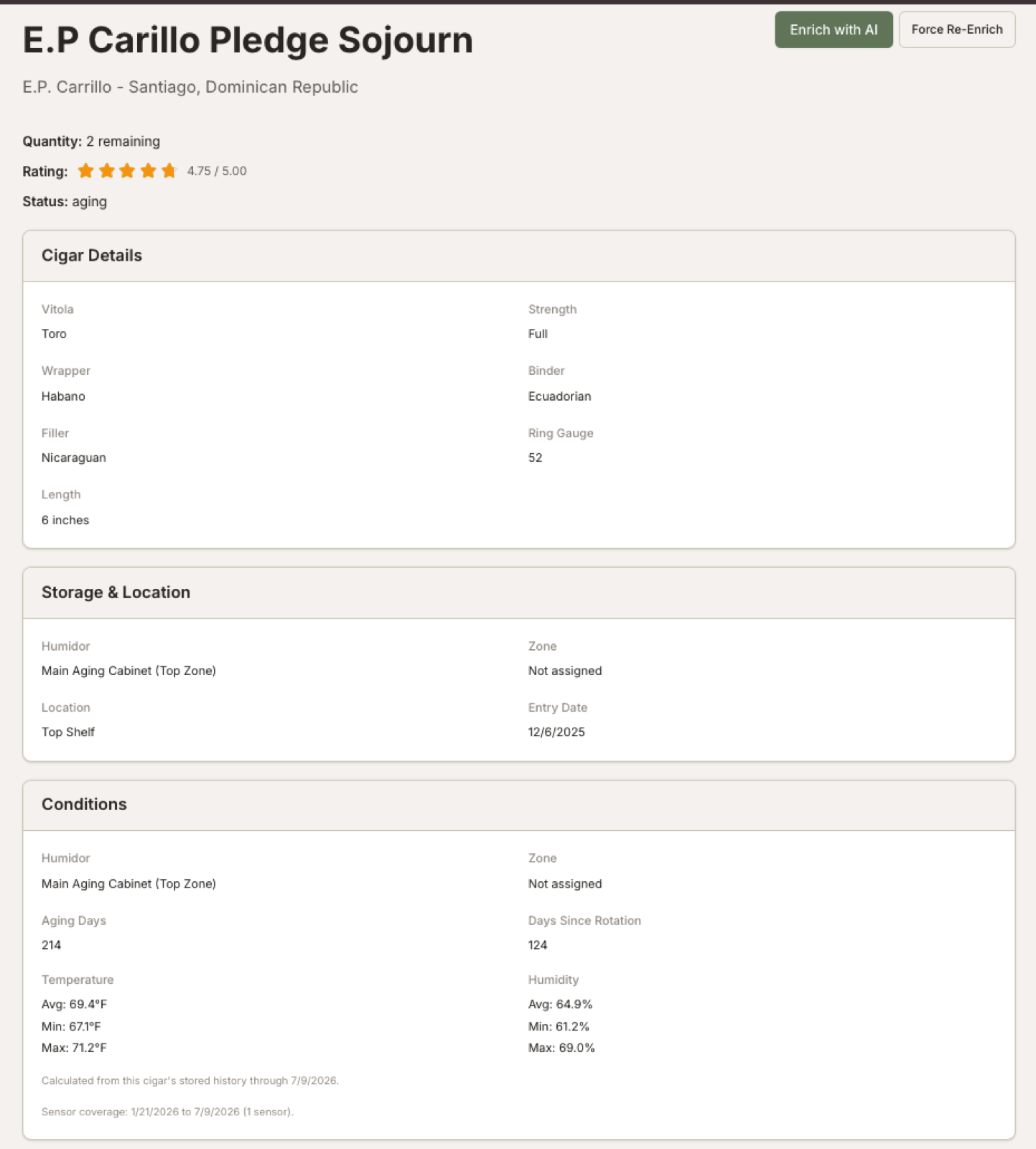Click the temperature Avg: 69.4°F reading

[x=74, y=1005]
